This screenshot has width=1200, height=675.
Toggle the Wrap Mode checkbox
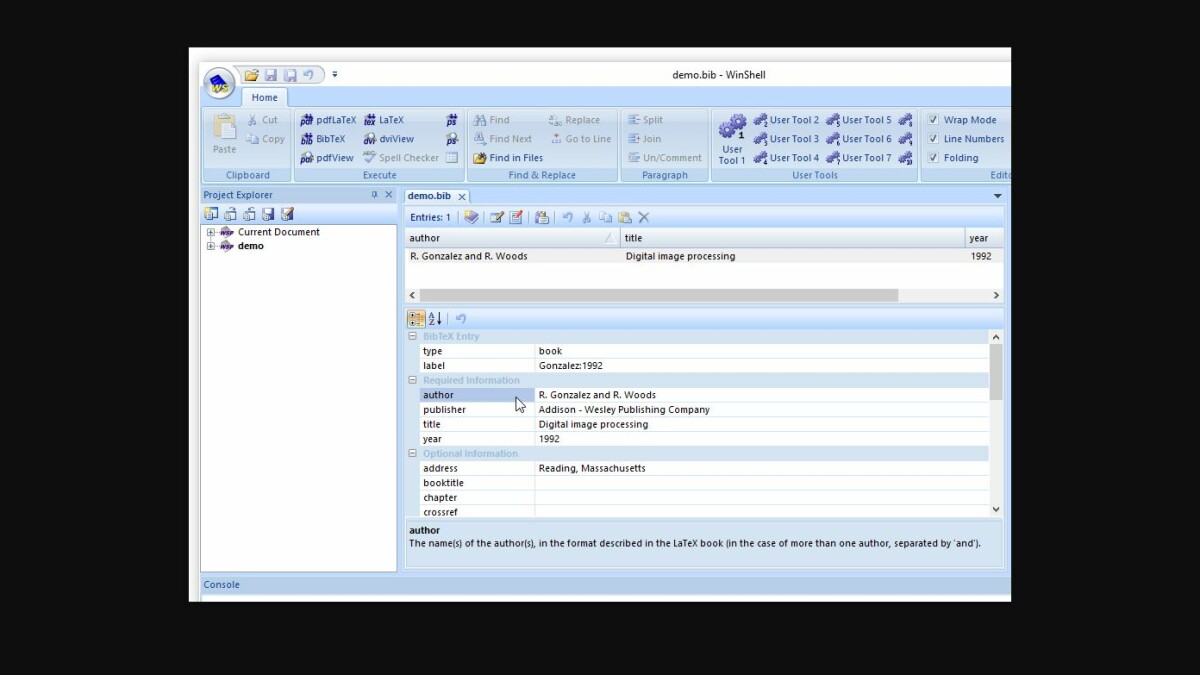[933, 120]
